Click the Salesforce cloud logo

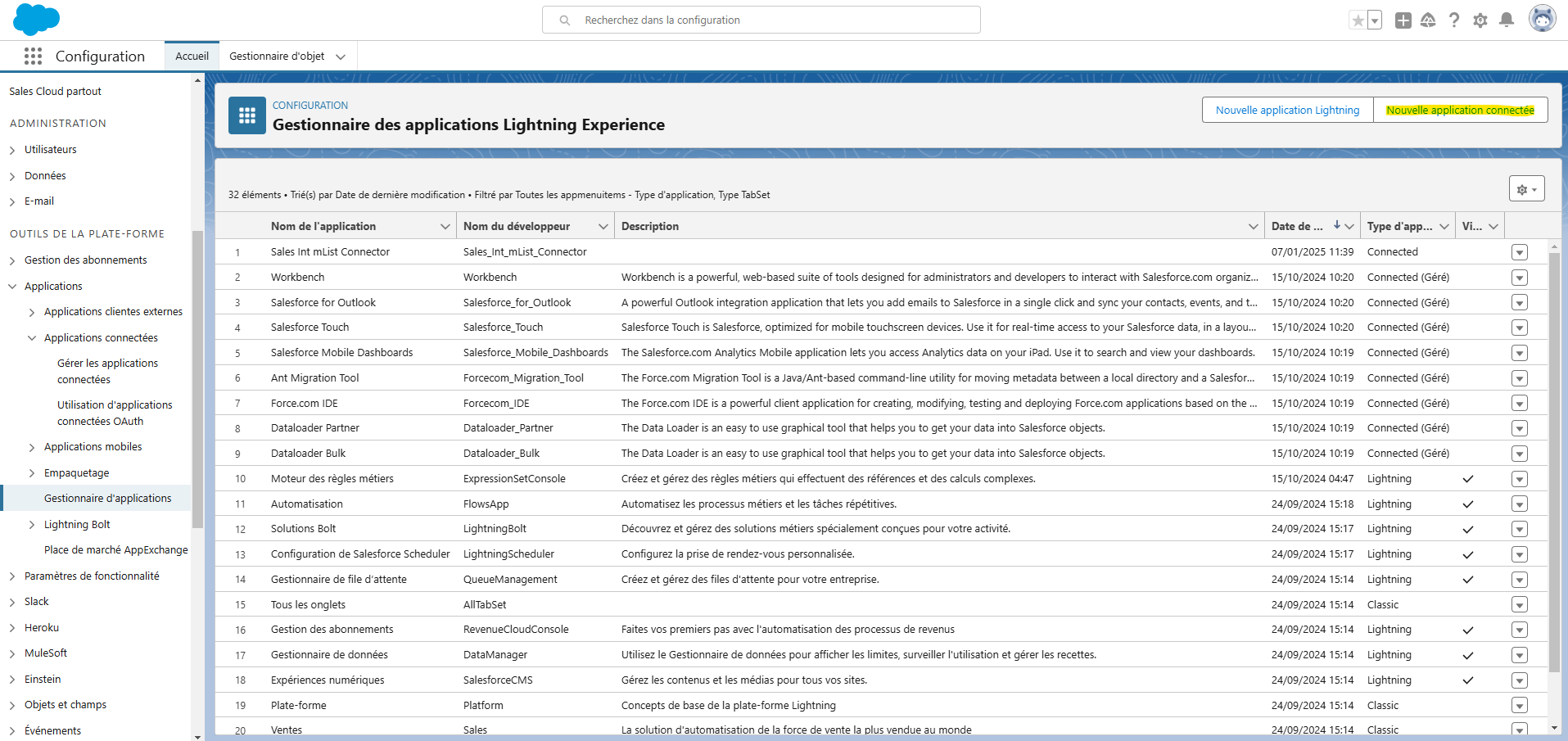click(x=37, y=20)
